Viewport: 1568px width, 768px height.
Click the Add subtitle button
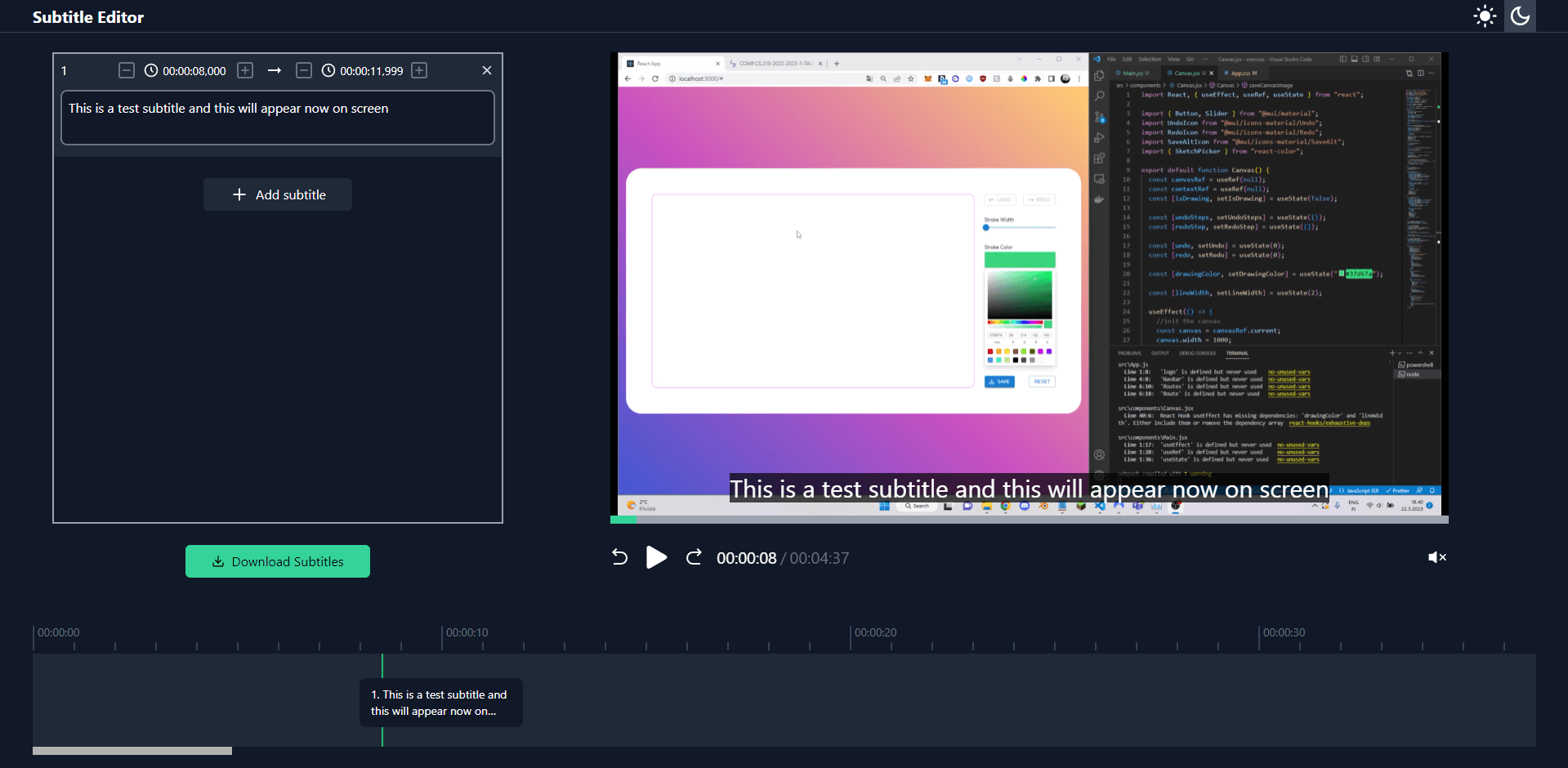[277, 194]
